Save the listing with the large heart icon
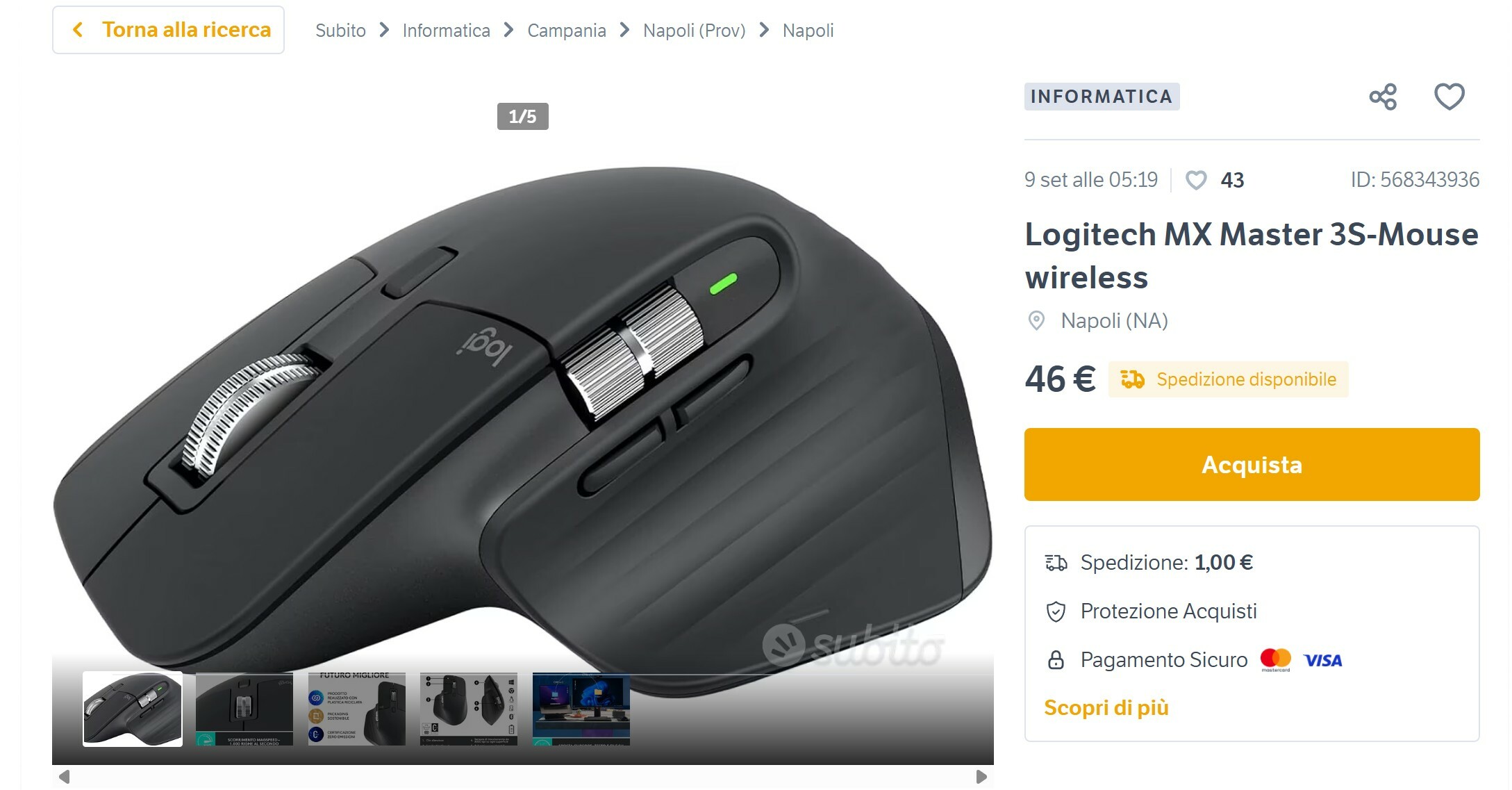The width and height of the screenshot is (1512, 790). click(x=1449, y=97)
